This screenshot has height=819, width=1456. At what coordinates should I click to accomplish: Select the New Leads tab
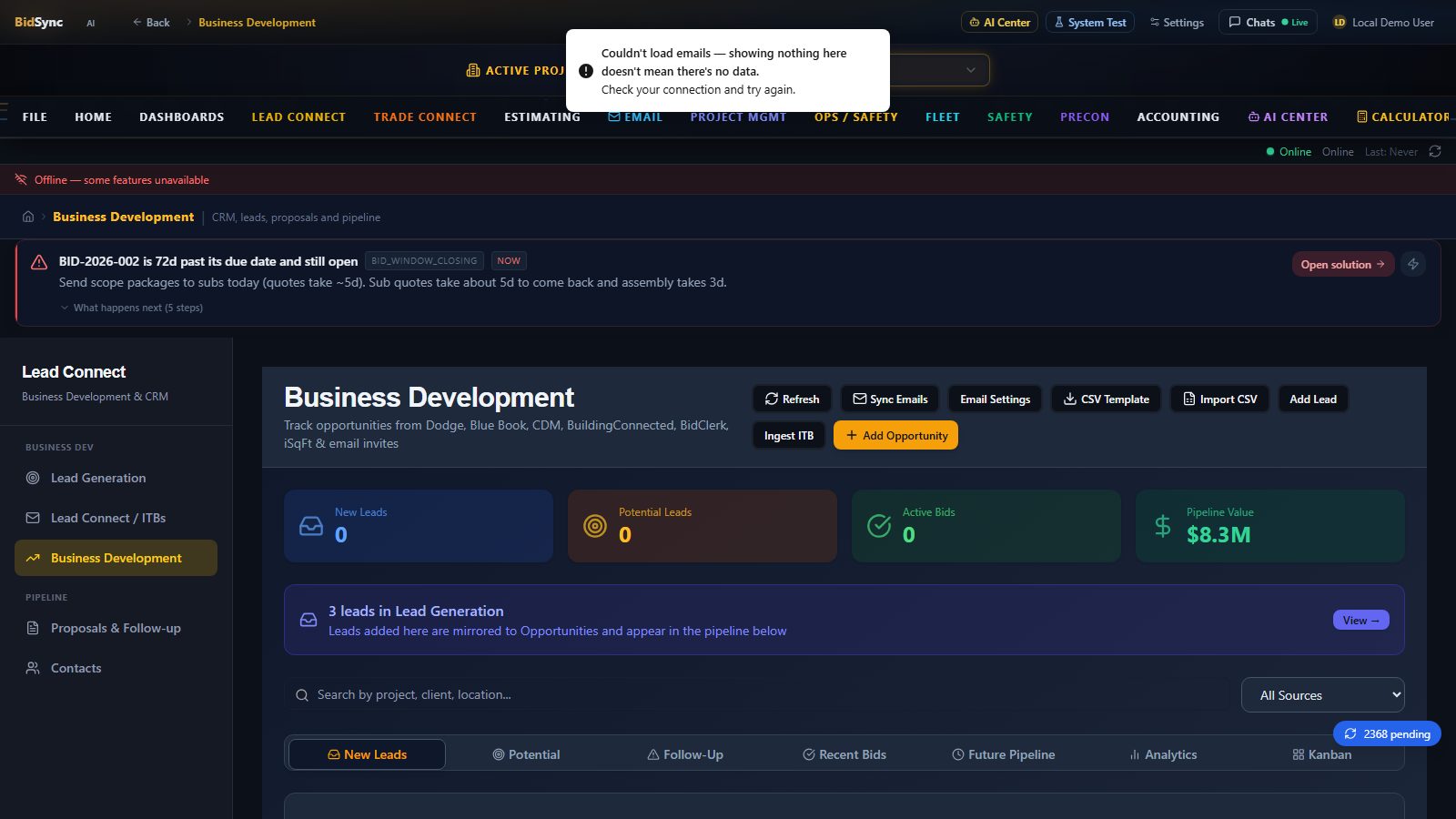pyautogui.click(x=367, y=754)
